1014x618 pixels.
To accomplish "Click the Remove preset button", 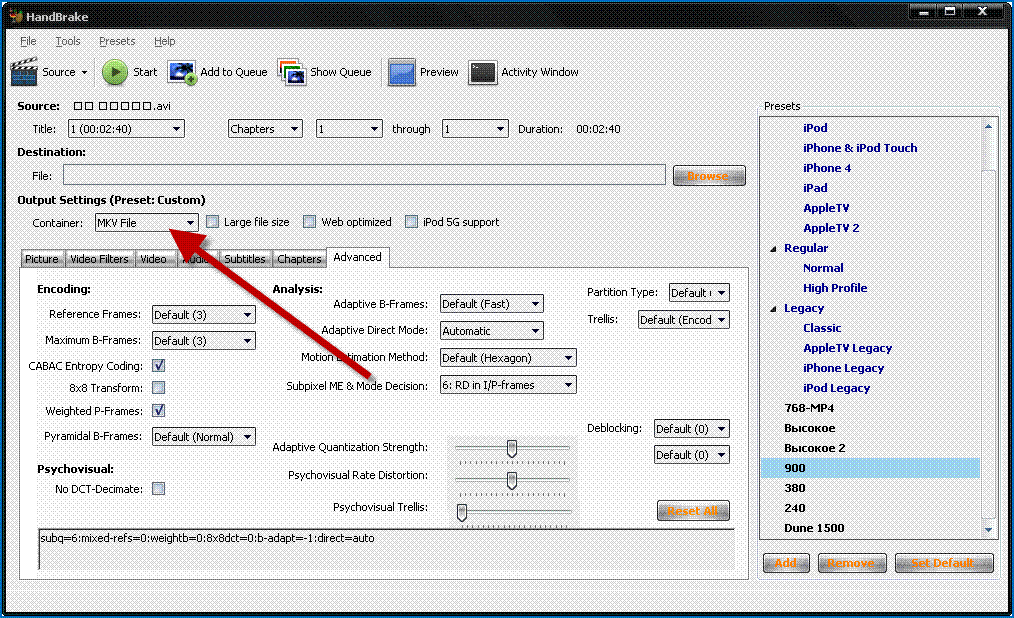I will coord(850,563).
